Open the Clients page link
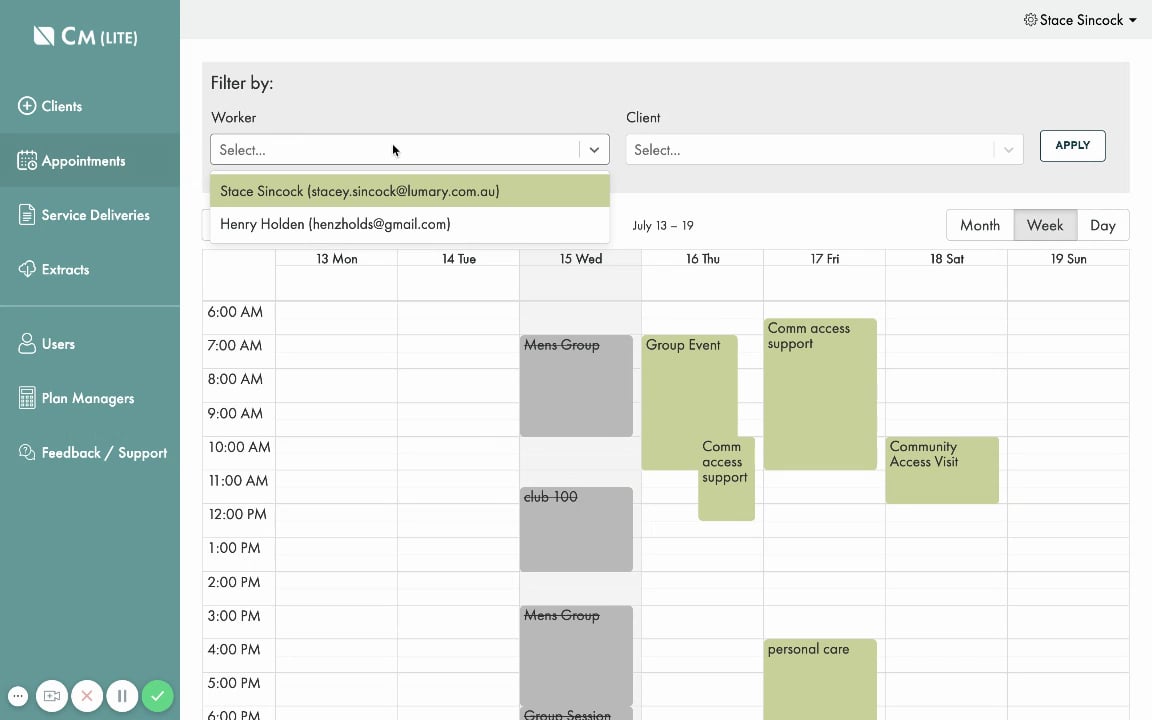 coord(62,106)
